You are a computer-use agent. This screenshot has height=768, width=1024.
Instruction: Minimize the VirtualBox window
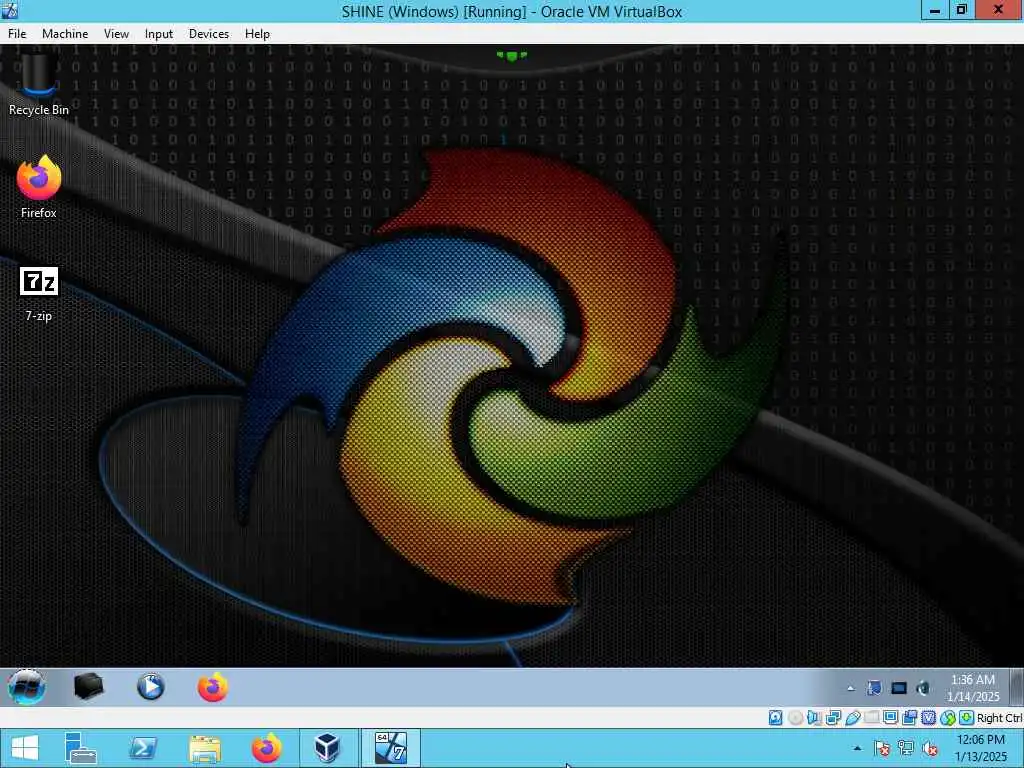point(935,10)
